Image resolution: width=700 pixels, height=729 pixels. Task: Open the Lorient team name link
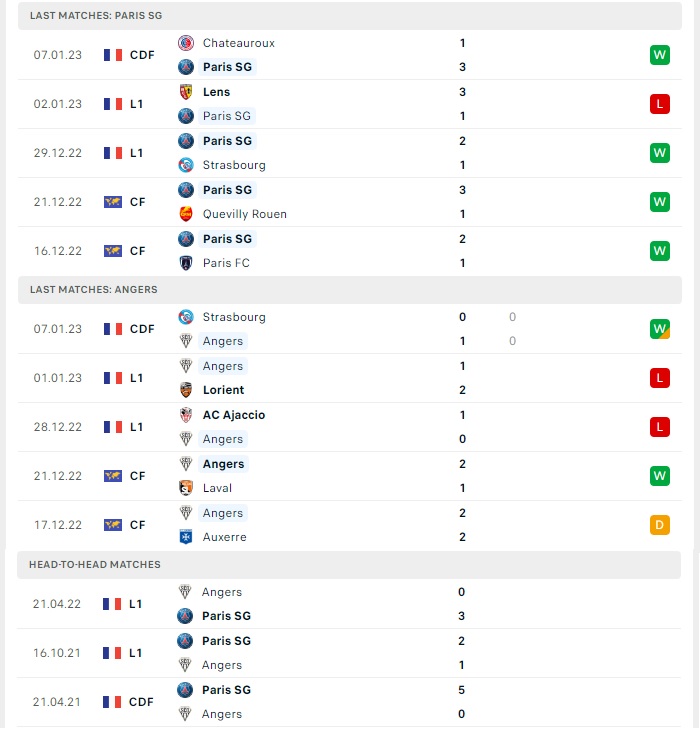point(224,390)
